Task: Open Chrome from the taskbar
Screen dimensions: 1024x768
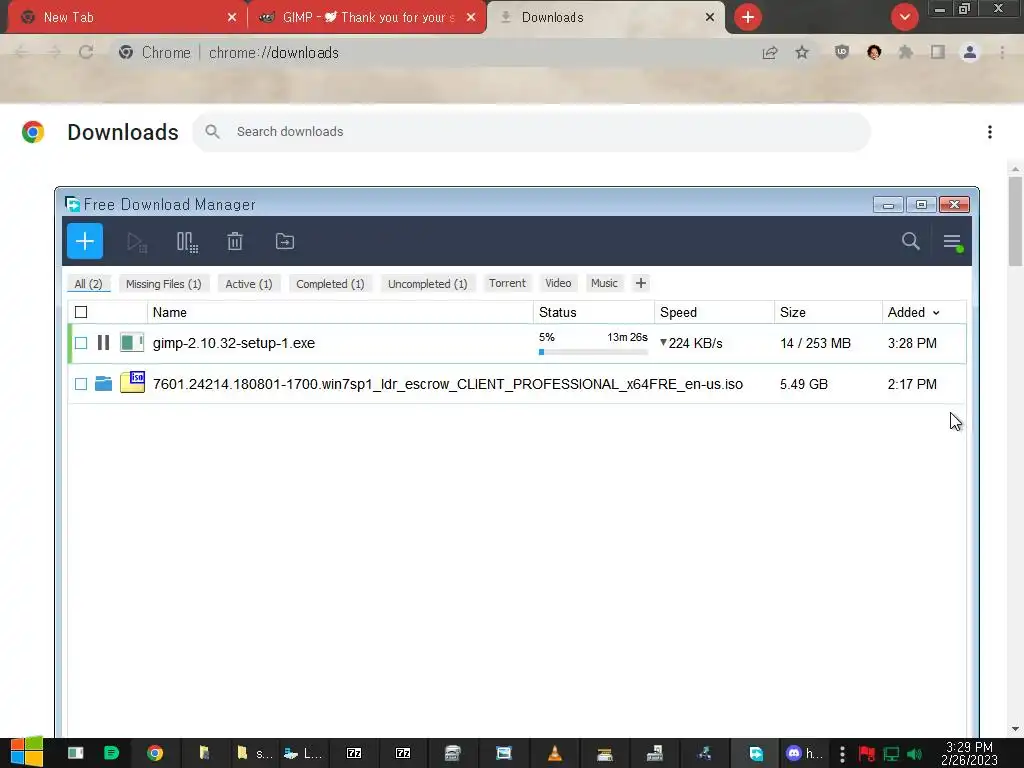Action: click(x=155, y=753)
